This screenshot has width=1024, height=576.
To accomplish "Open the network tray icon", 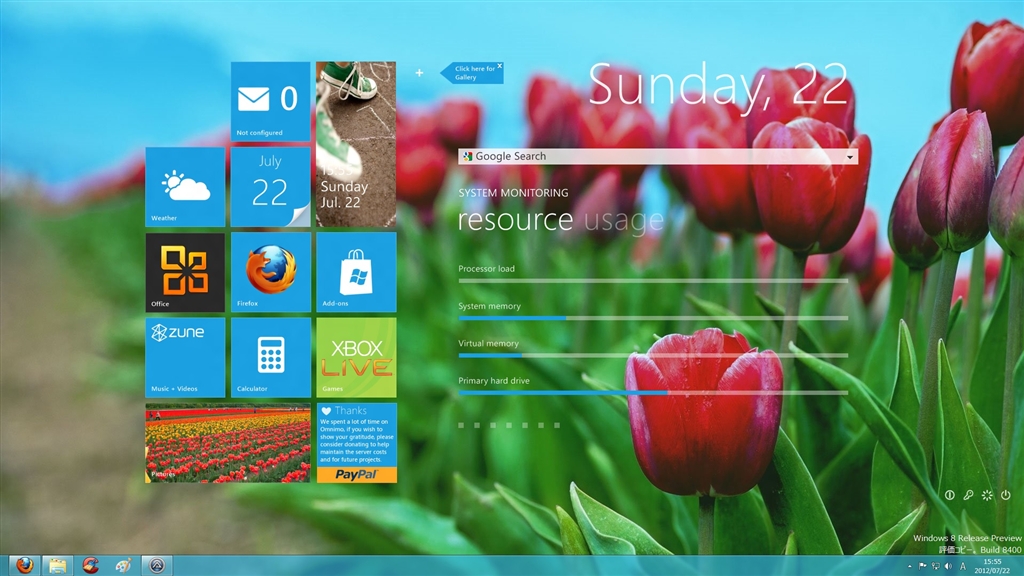I will [x=936, y=566].
